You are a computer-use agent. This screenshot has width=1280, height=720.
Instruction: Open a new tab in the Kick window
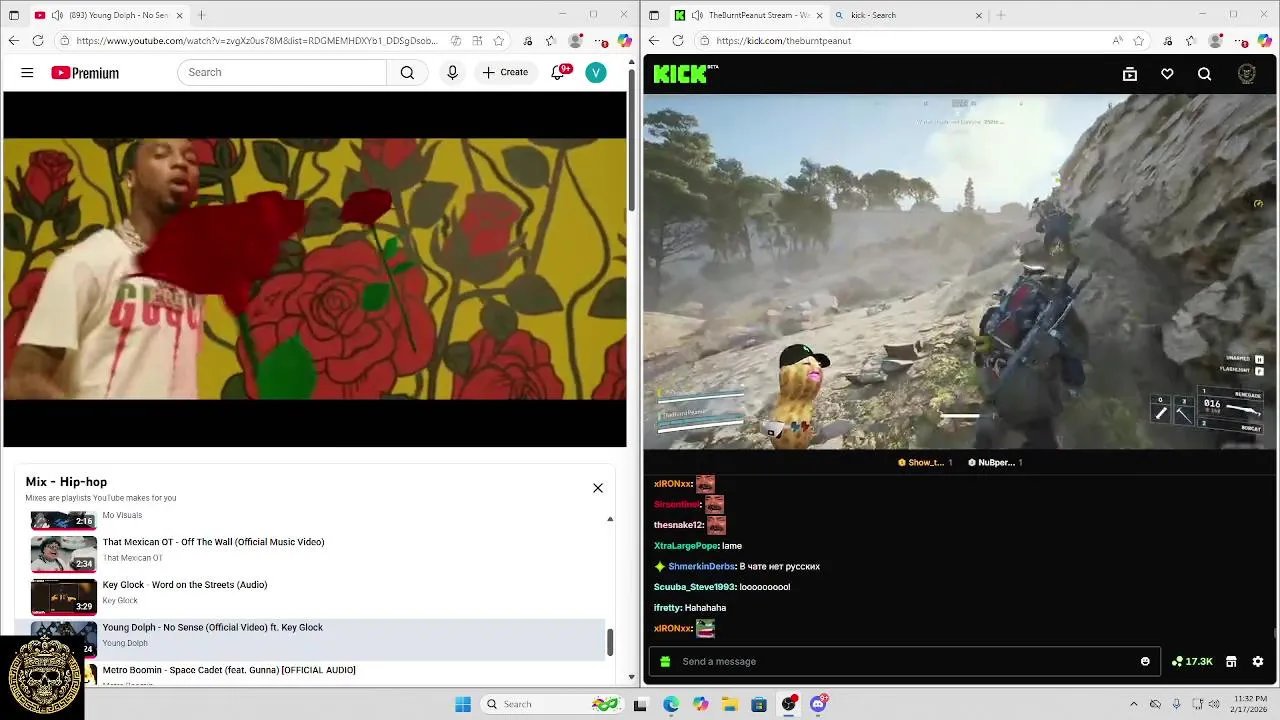(1001, 15)
